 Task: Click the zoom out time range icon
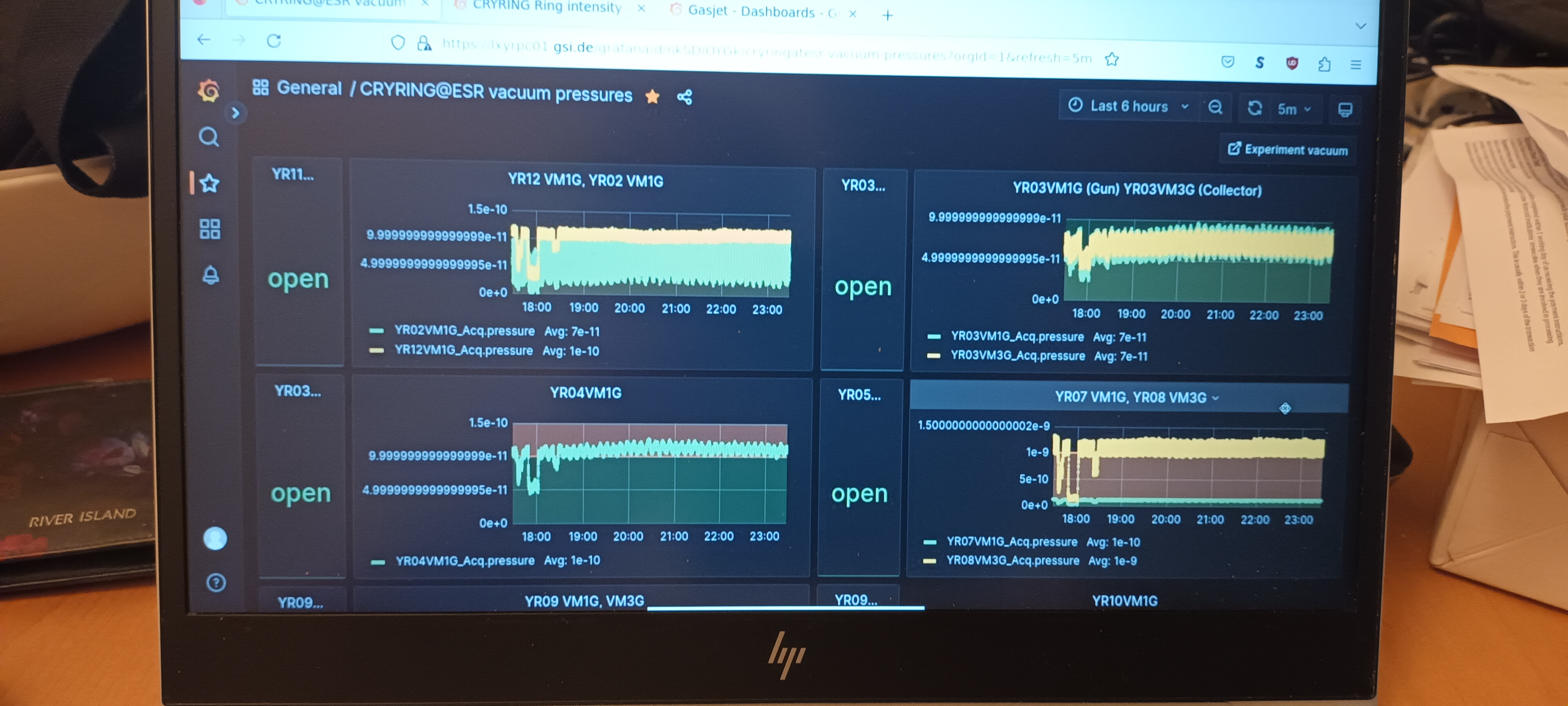pyautogui.click(x=1215, y=107)
